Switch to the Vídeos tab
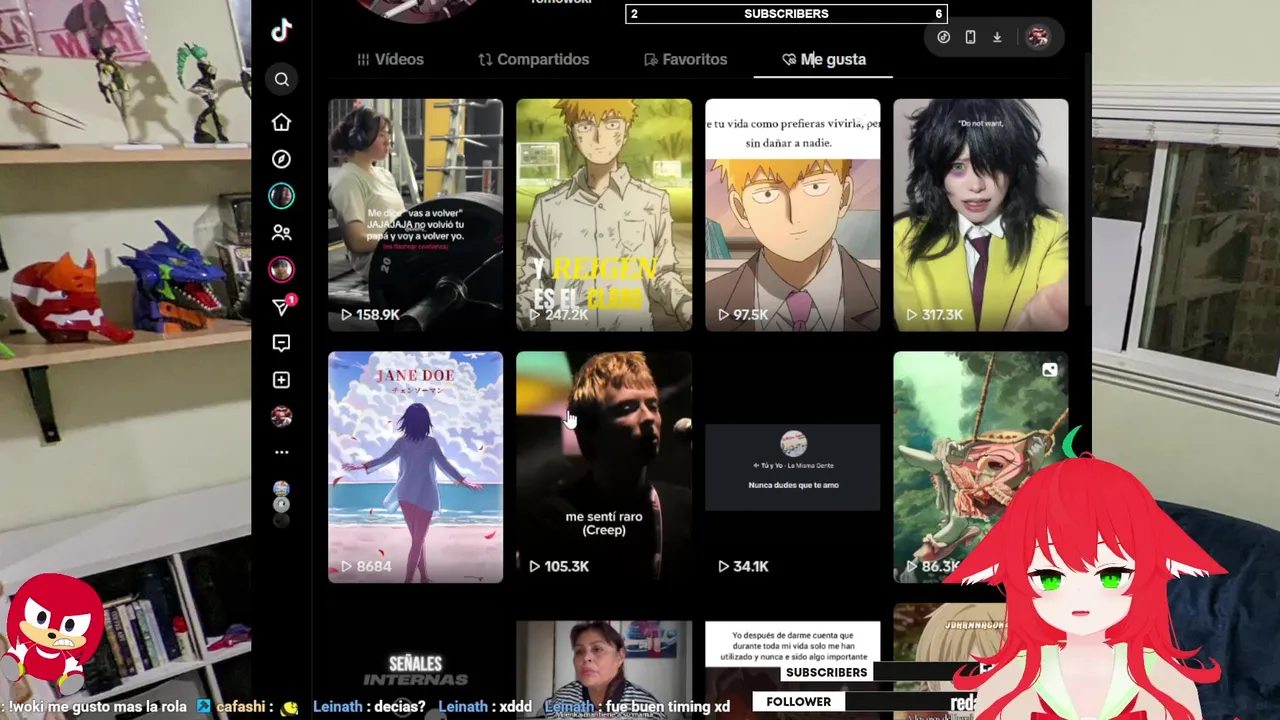This screenshot has width=1280, height=720. tap(390, 59)
